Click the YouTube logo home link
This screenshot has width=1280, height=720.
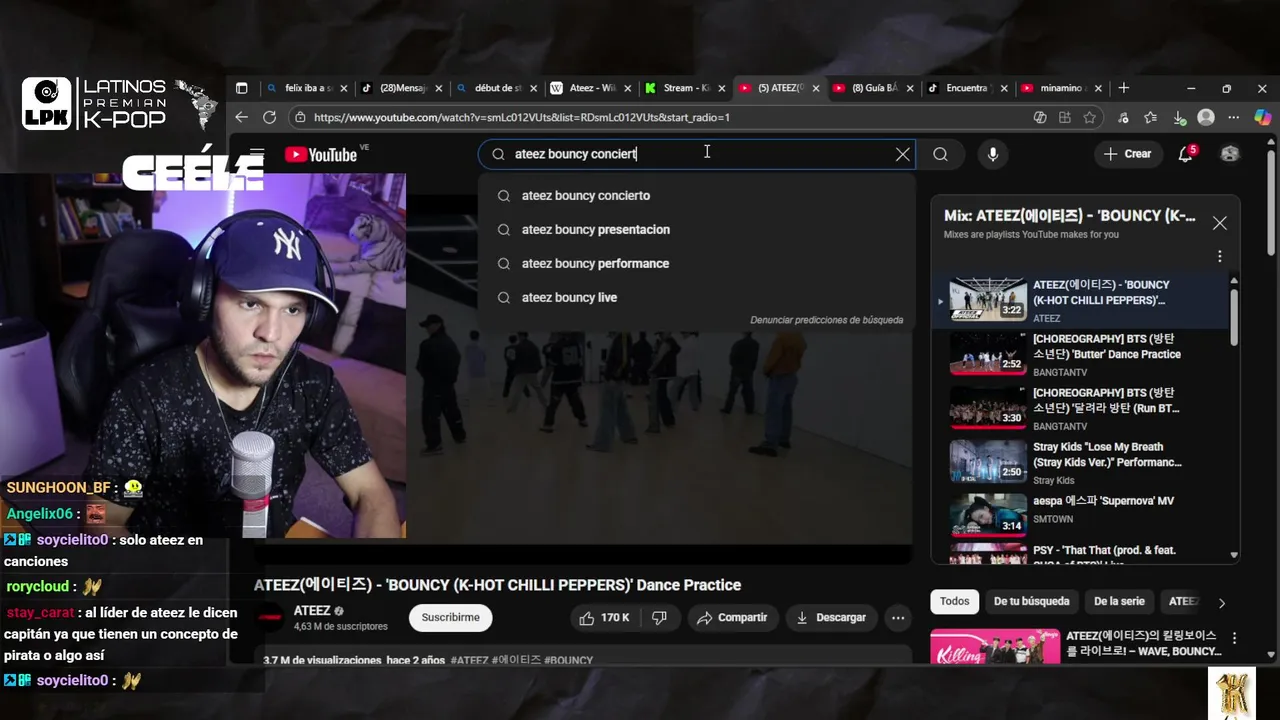coord(321,154)
